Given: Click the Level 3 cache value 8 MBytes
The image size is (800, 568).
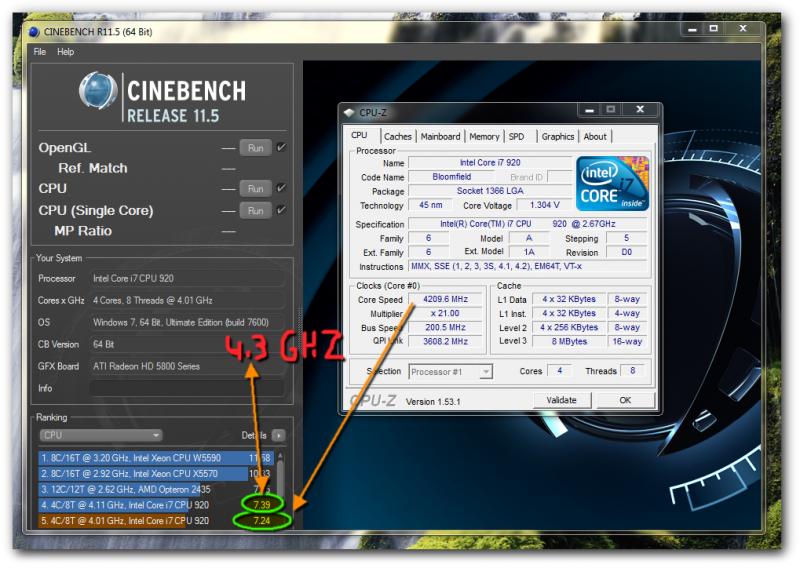Looking at the screenshot, I should click(569, 341).
